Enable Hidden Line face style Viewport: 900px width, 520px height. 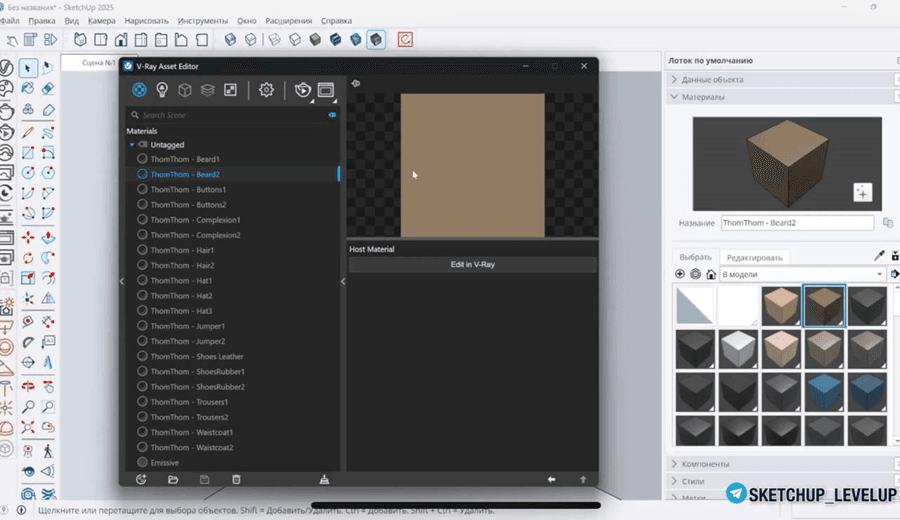click(295, 40)
